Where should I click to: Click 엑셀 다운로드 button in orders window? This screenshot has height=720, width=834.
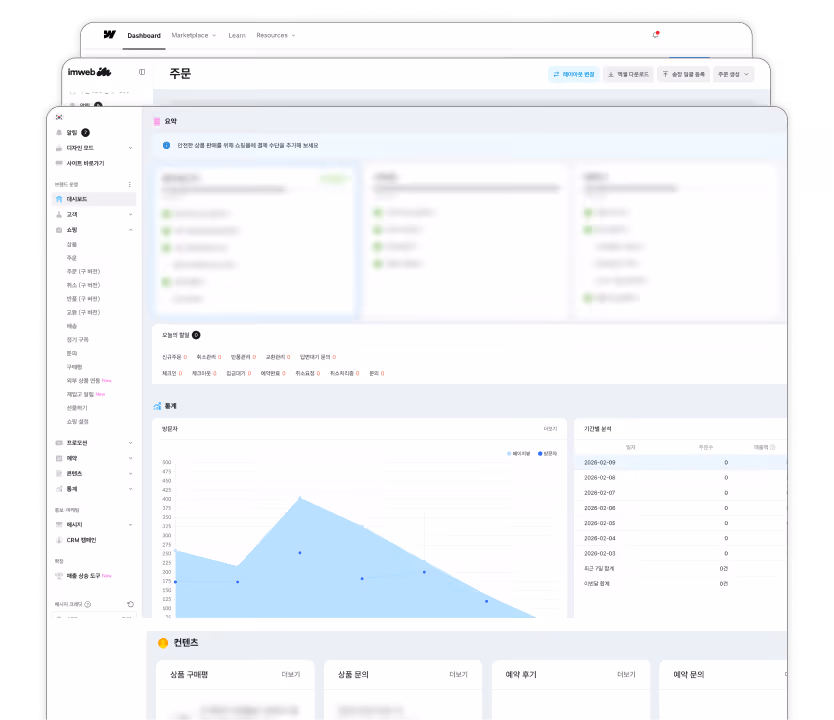pyautogui.click(x=628, y=74)
